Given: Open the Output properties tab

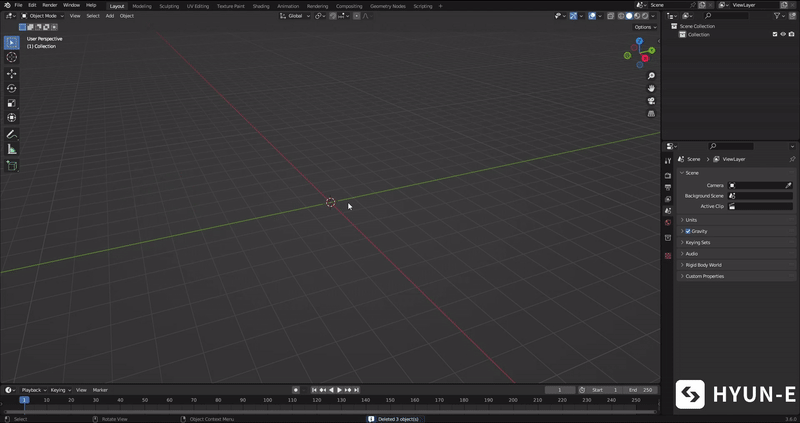Looking at the screenshot, I should point(668,187).
